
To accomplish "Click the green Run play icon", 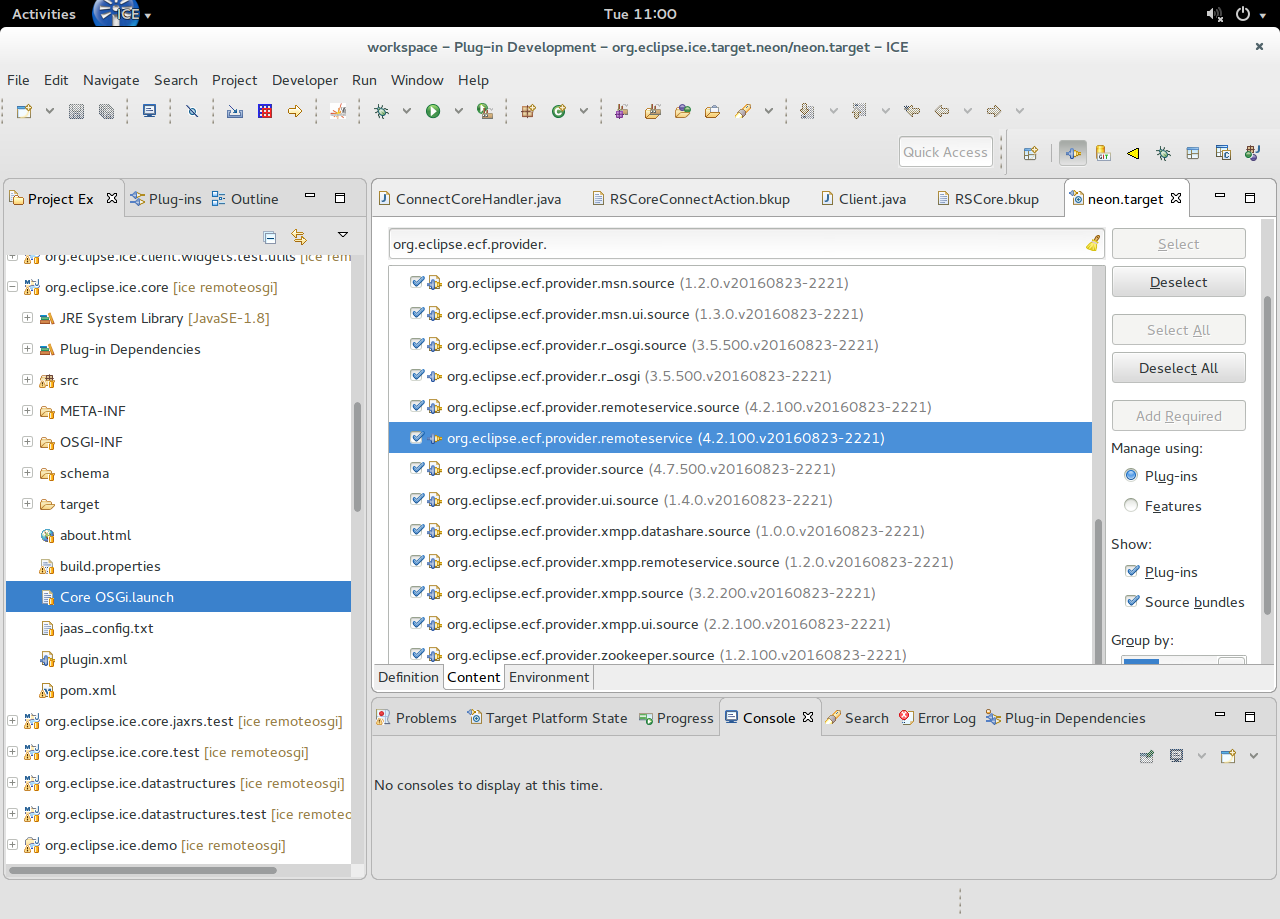I will [433, 111].
